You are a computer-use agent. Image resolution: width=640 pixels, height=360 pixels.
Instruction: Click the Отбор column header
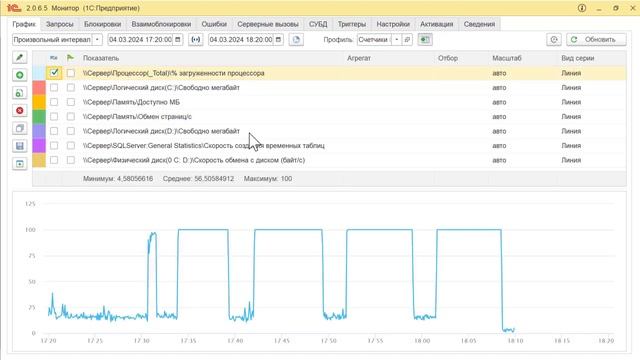pos(448,58)
